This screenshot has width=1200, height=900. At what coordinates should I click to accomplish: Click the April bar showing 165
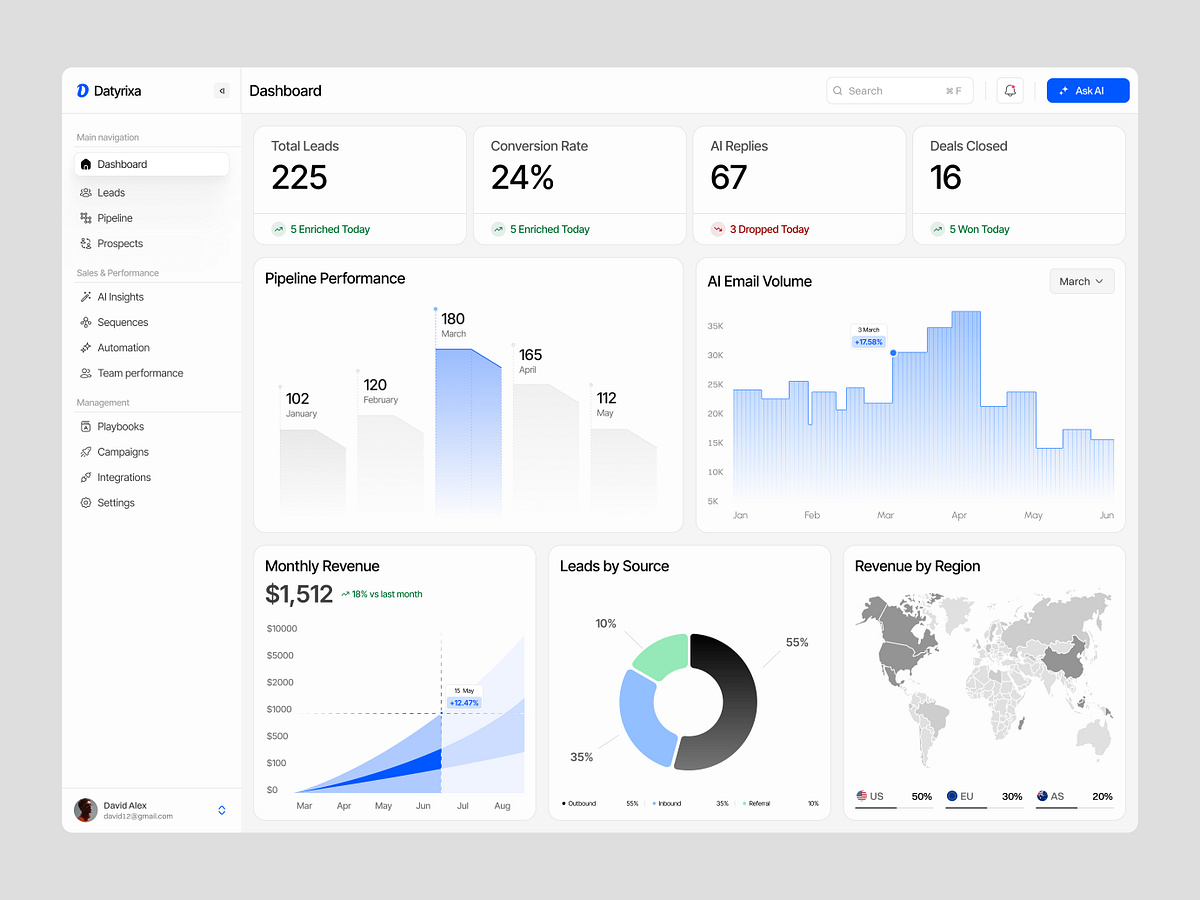click(x=546, y=448)
